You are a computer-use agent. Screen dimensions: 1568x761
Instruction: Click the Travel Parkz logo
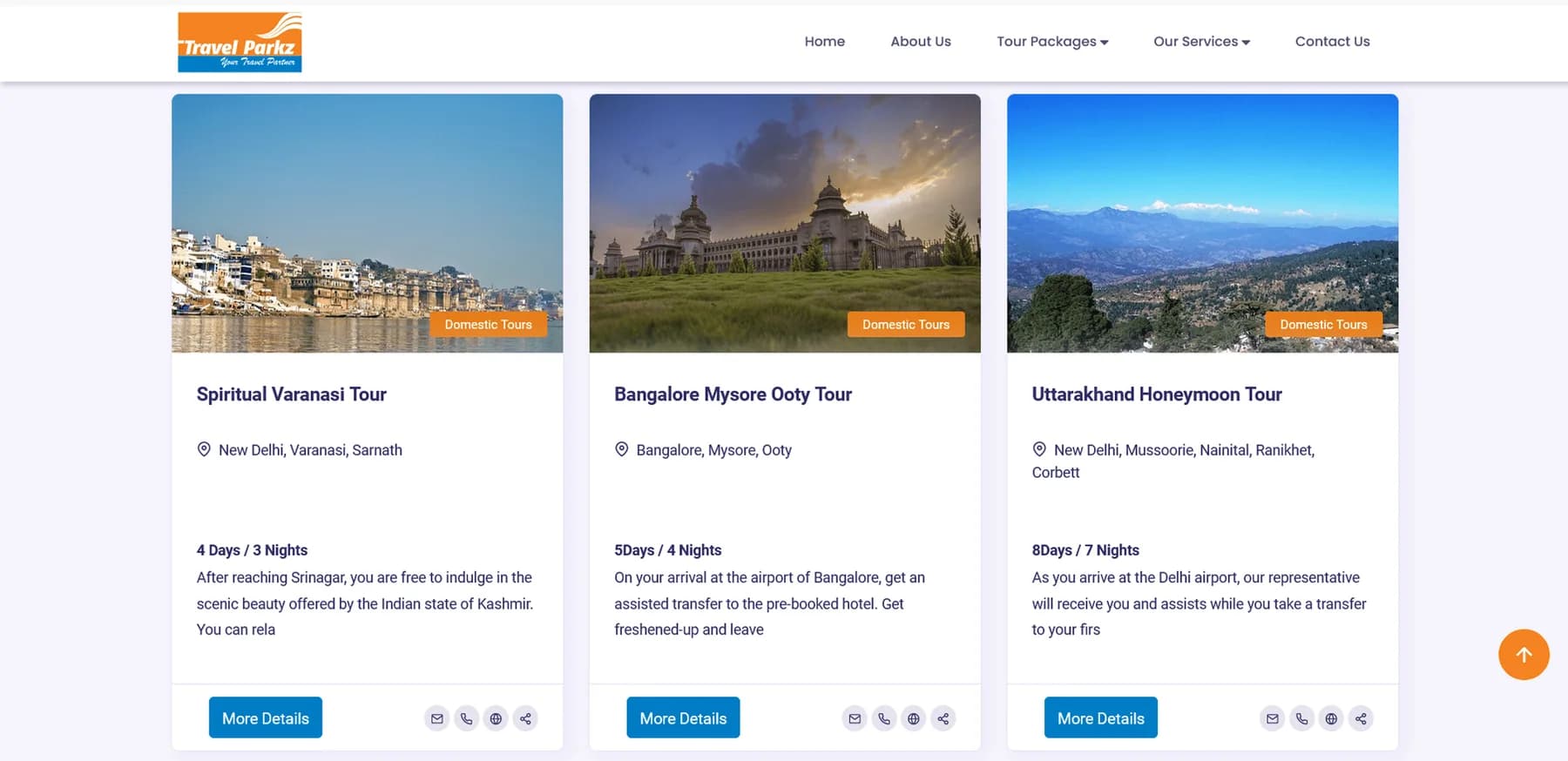(x=240, y=42)
